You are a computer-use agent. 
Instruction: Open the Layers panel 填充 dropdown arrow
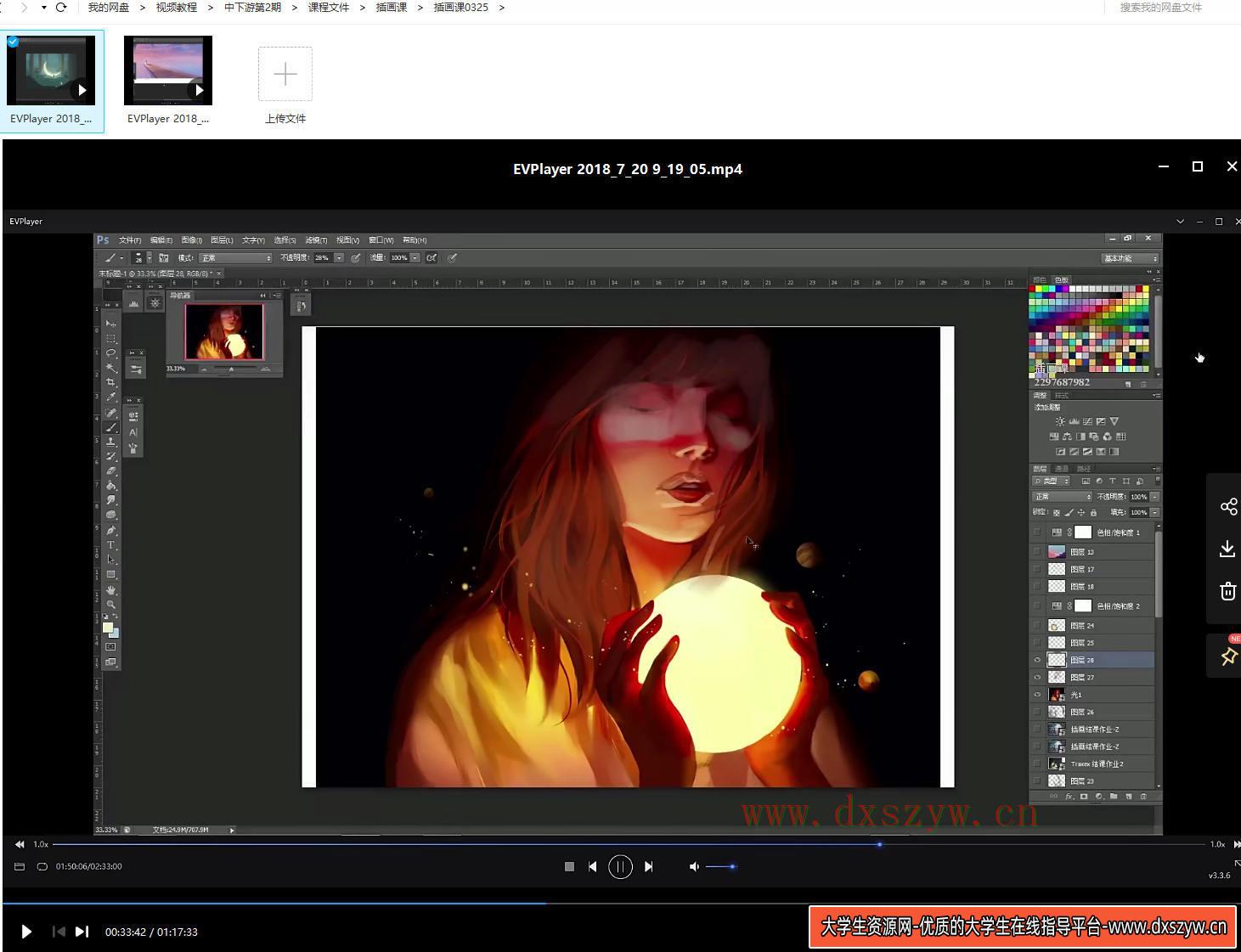(1154, 513)
